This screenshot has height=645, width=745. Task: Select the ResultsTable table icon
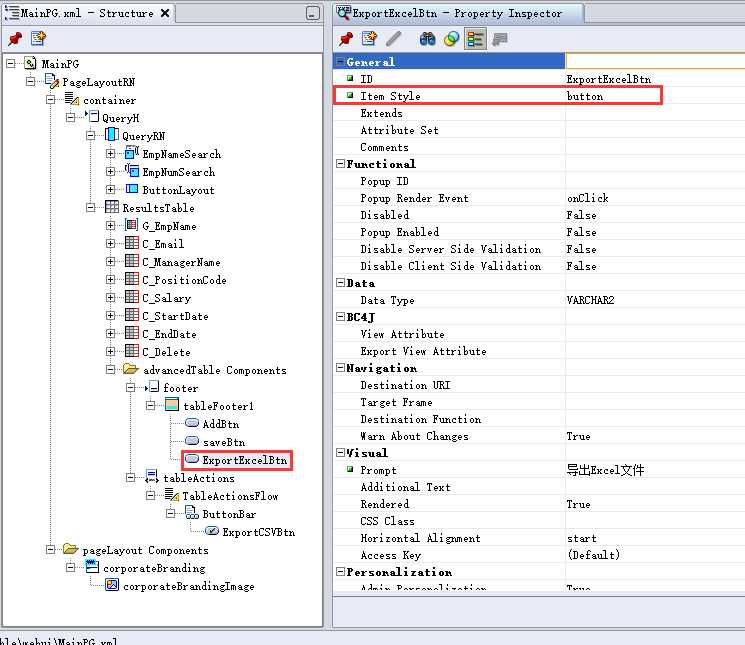pyautogui.click(x=112, y=207)
